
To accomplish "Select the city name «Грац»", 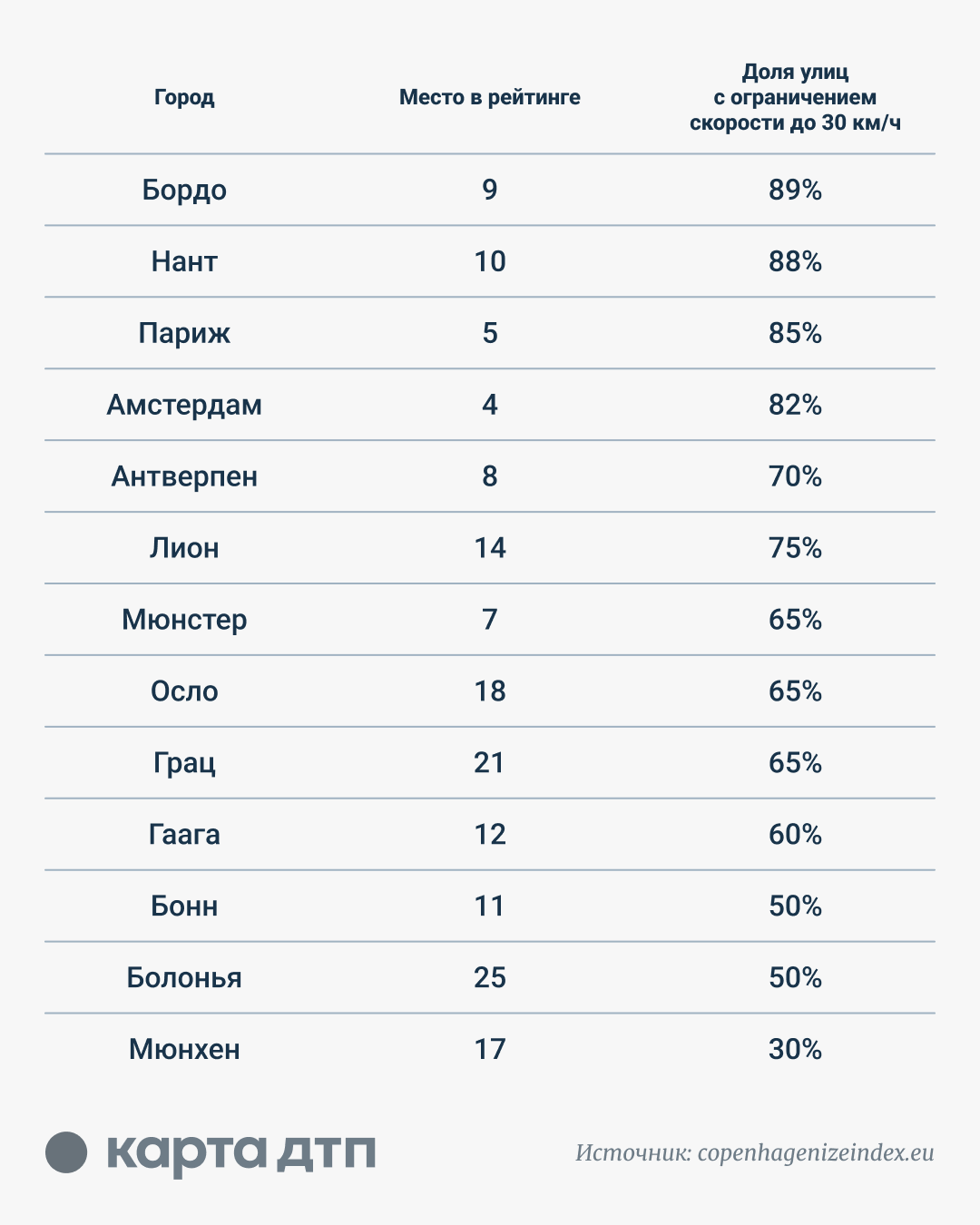I will pyautogui.click(x=184, y=763).
